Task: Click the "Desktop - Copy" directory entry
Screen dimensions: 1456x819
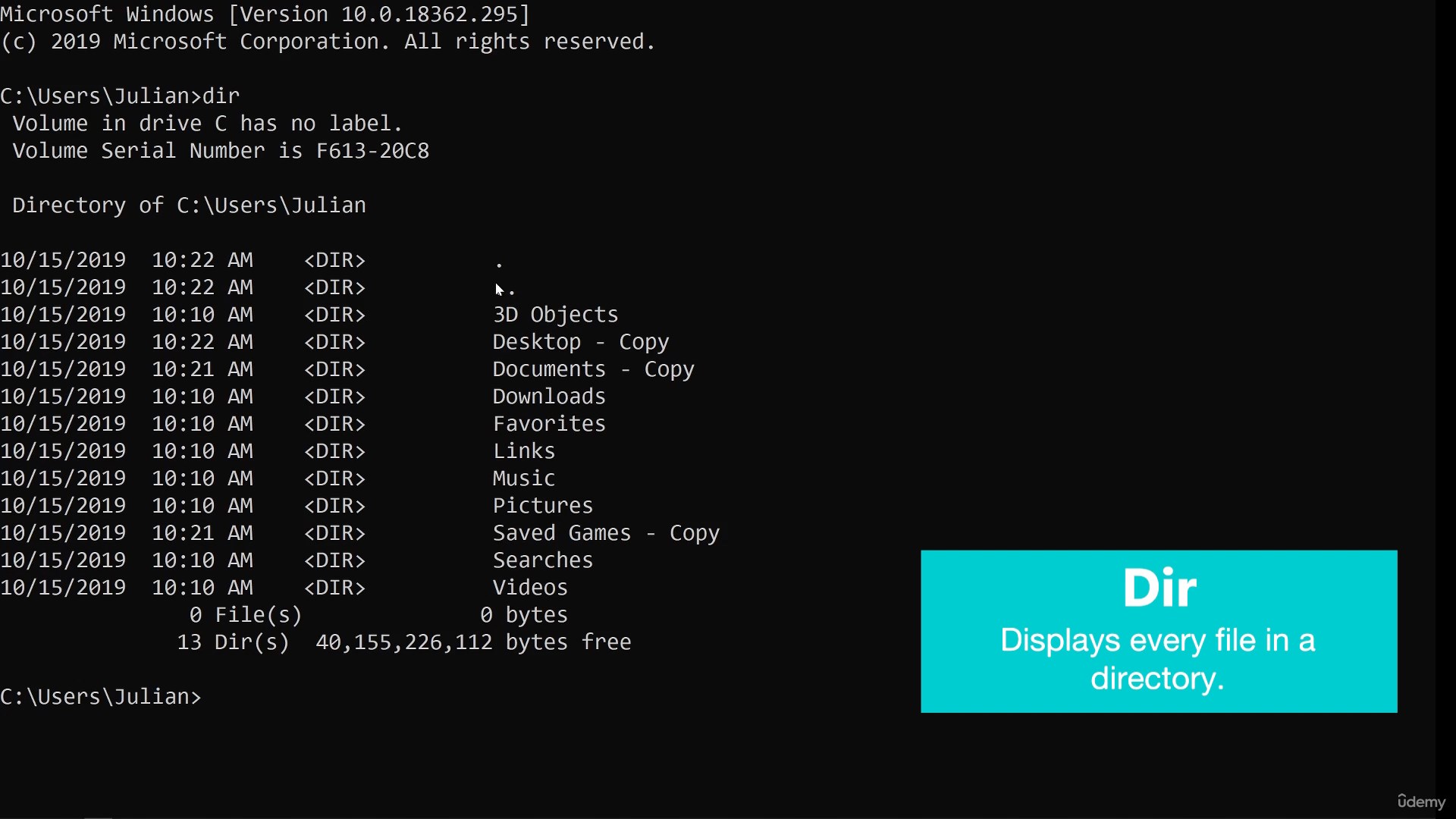Action: coord(580,342)
